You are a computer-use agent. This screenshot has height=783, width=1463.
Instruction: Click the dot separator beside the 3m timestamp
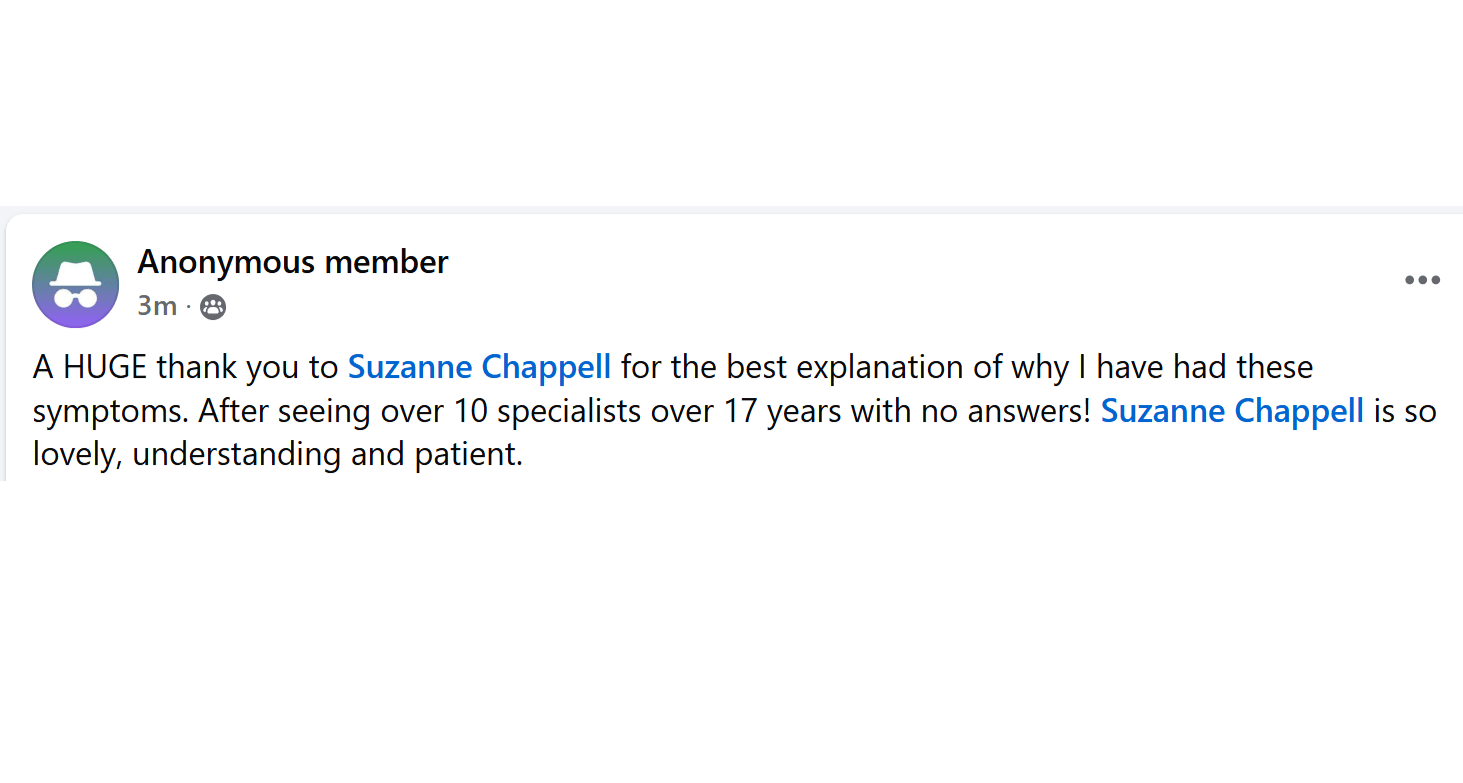pos(188,306)
